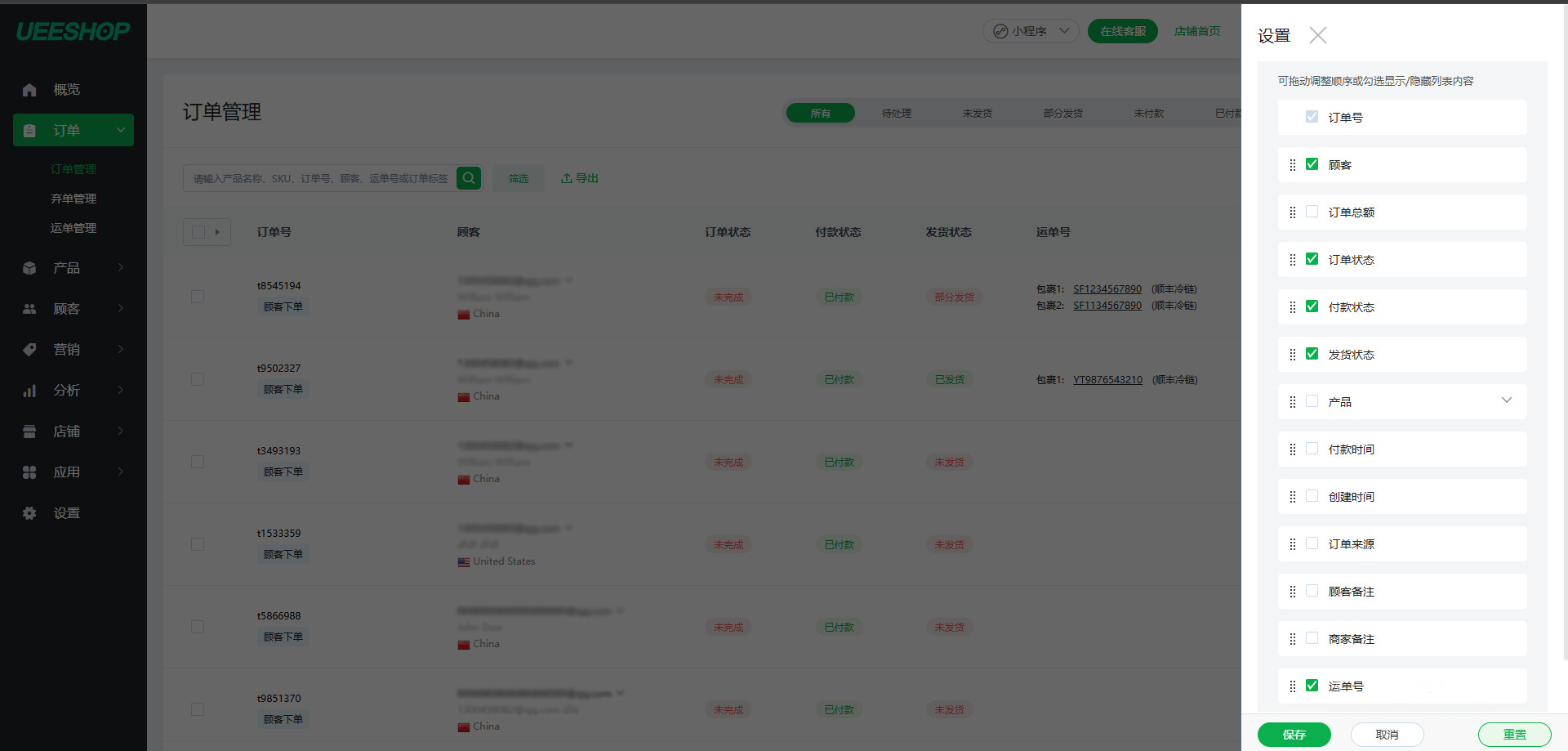
Task: Click the order search input field
Action: (320, 178)
